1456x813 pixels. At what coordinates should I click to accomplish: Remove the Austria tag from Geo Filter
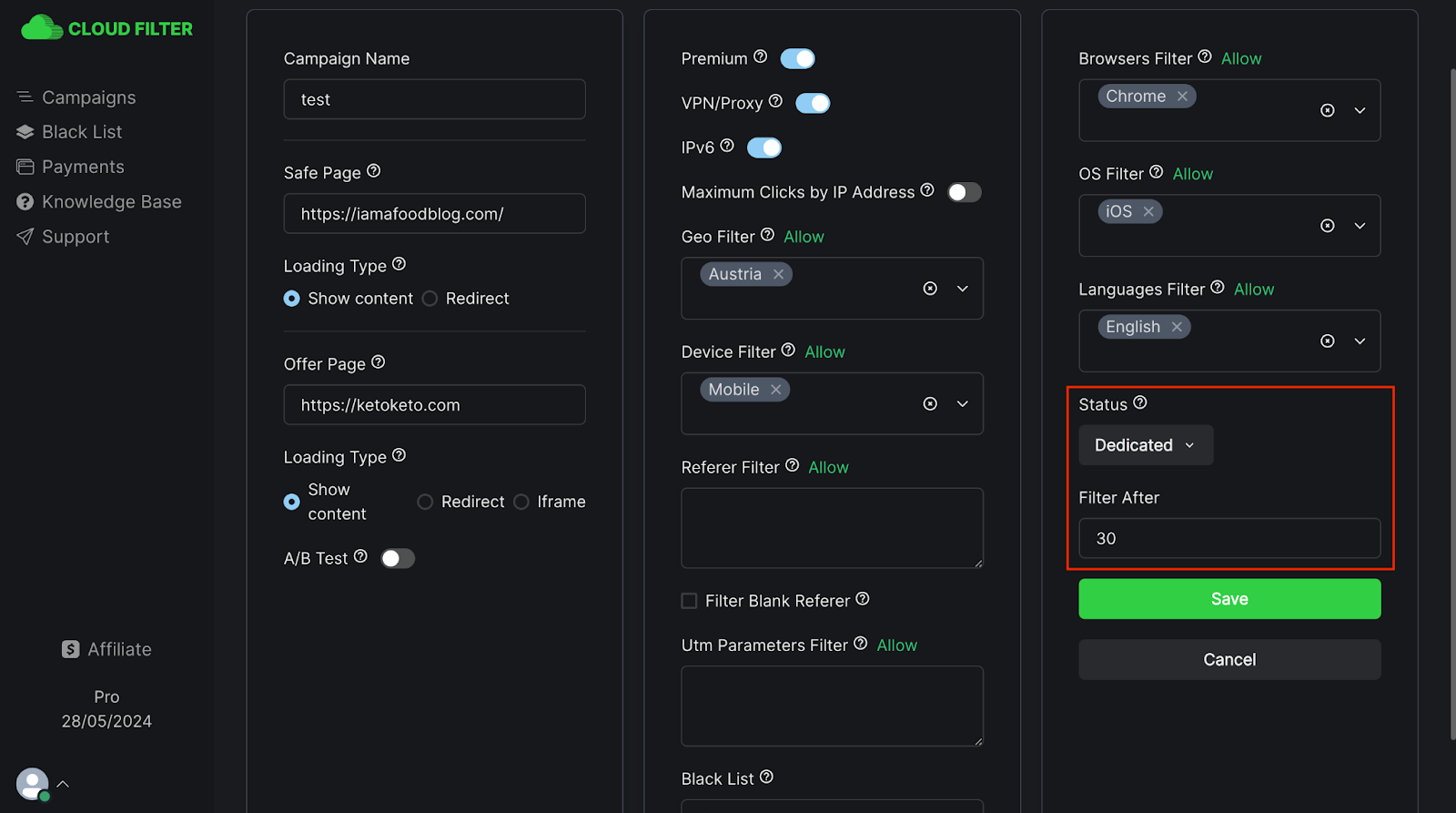pos(778,274)
